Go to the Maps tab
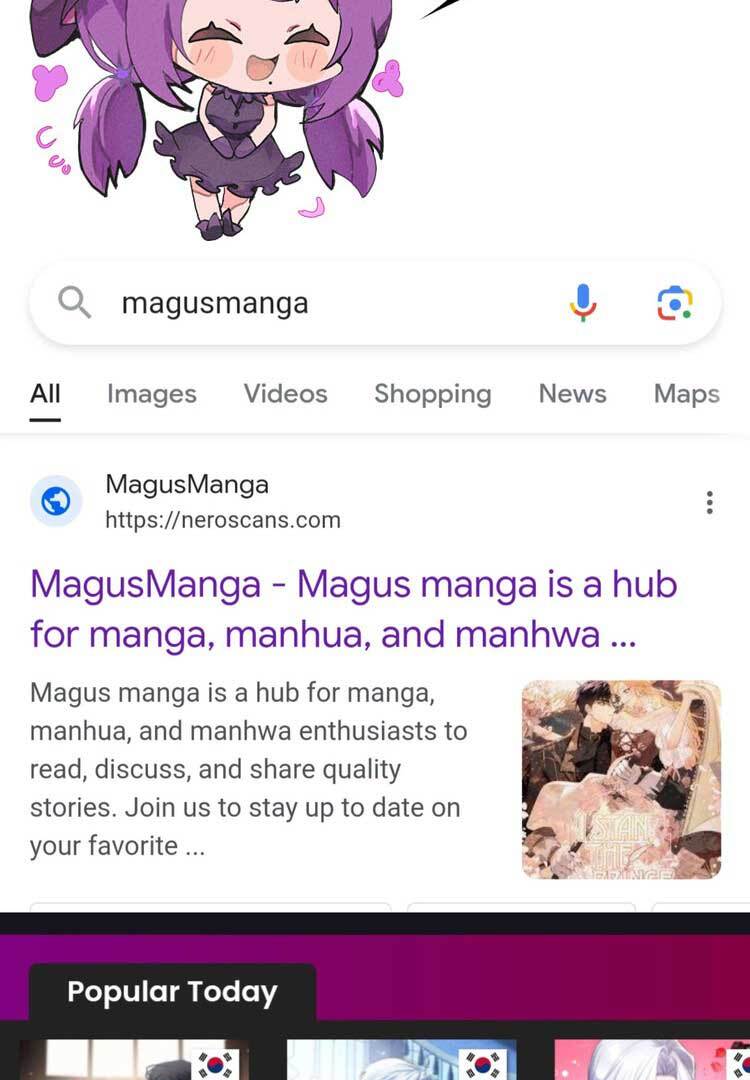 pos(687,394)
